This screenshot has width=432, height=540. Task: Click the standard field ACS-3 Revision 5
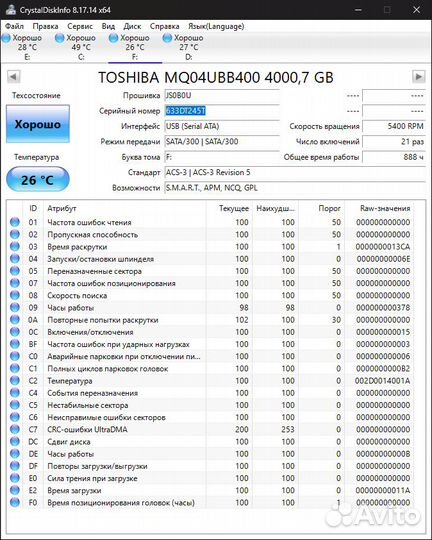295,173
